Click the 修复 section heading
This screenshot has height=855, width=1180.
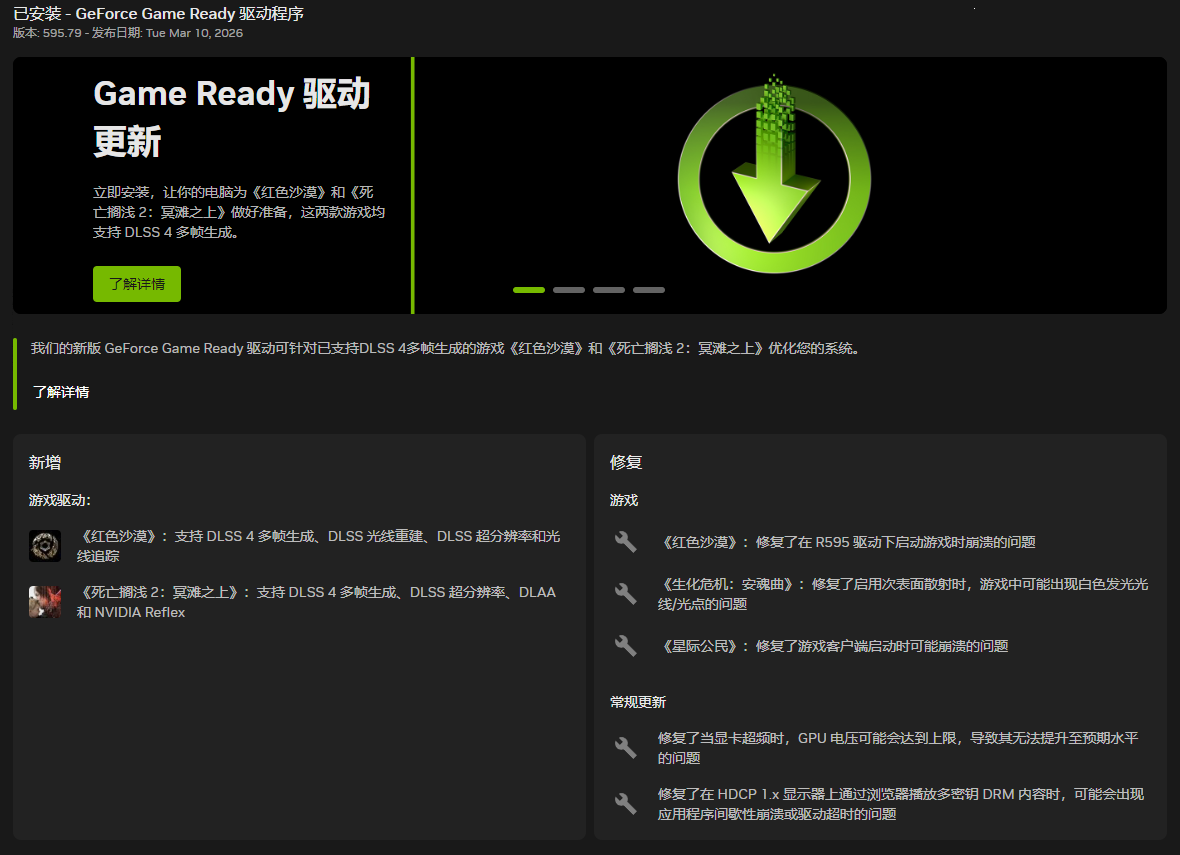626,463
